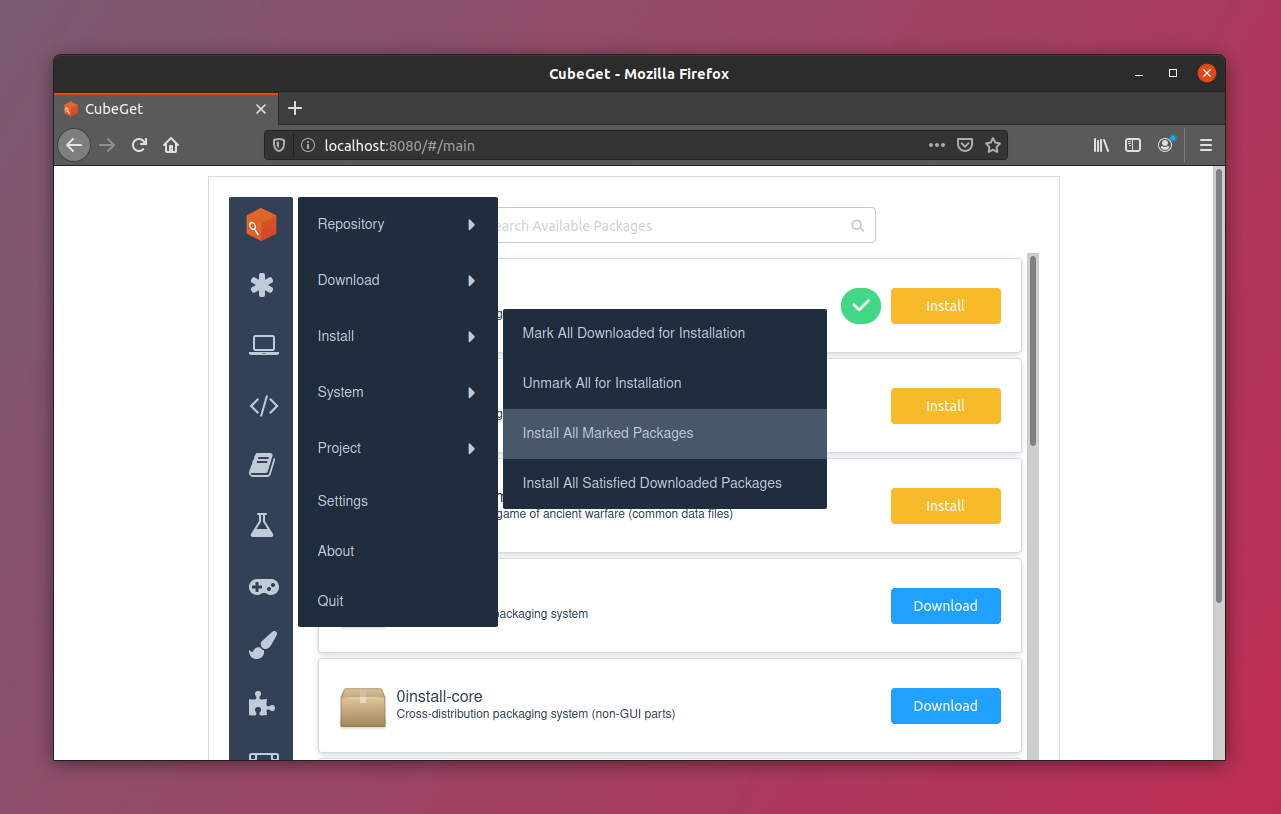Click the CubeGet orange cube logo icon

click(x=261, y=225)
